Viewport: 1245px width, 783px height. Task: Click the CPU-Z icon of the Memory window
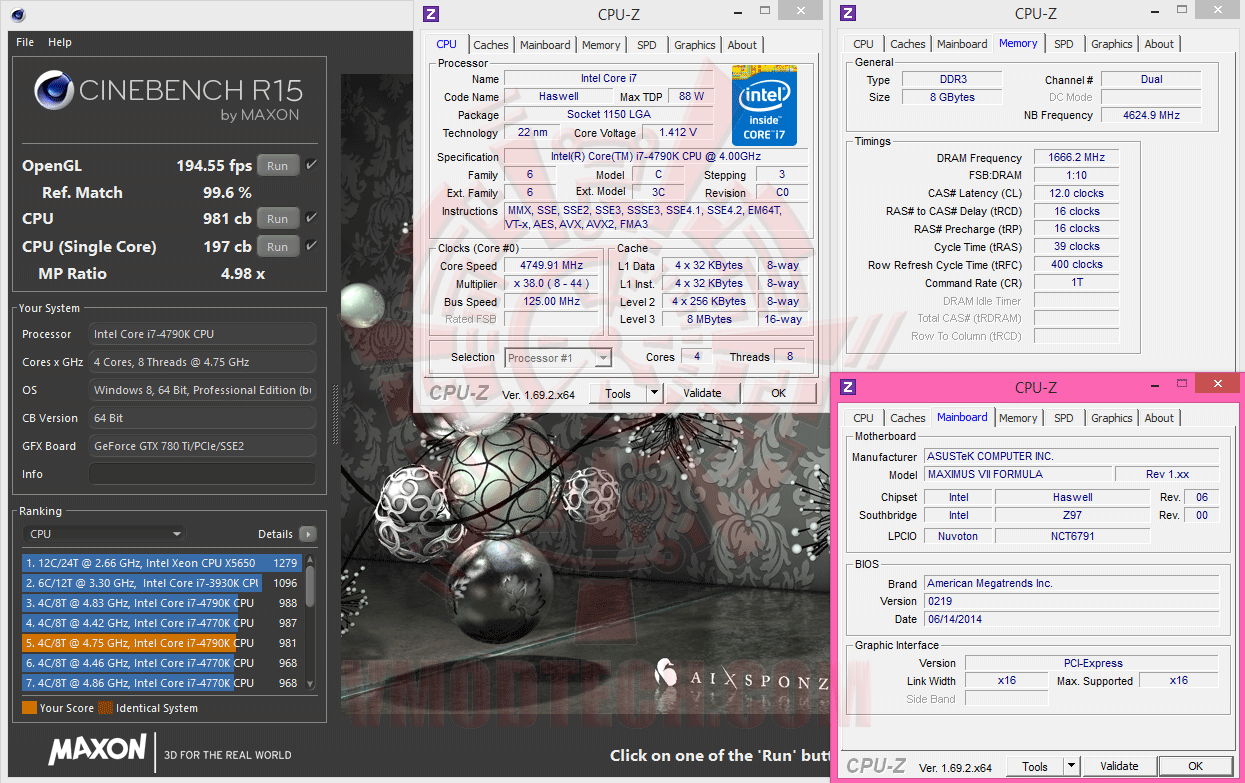pyautogui.click(x=848, y=14)
